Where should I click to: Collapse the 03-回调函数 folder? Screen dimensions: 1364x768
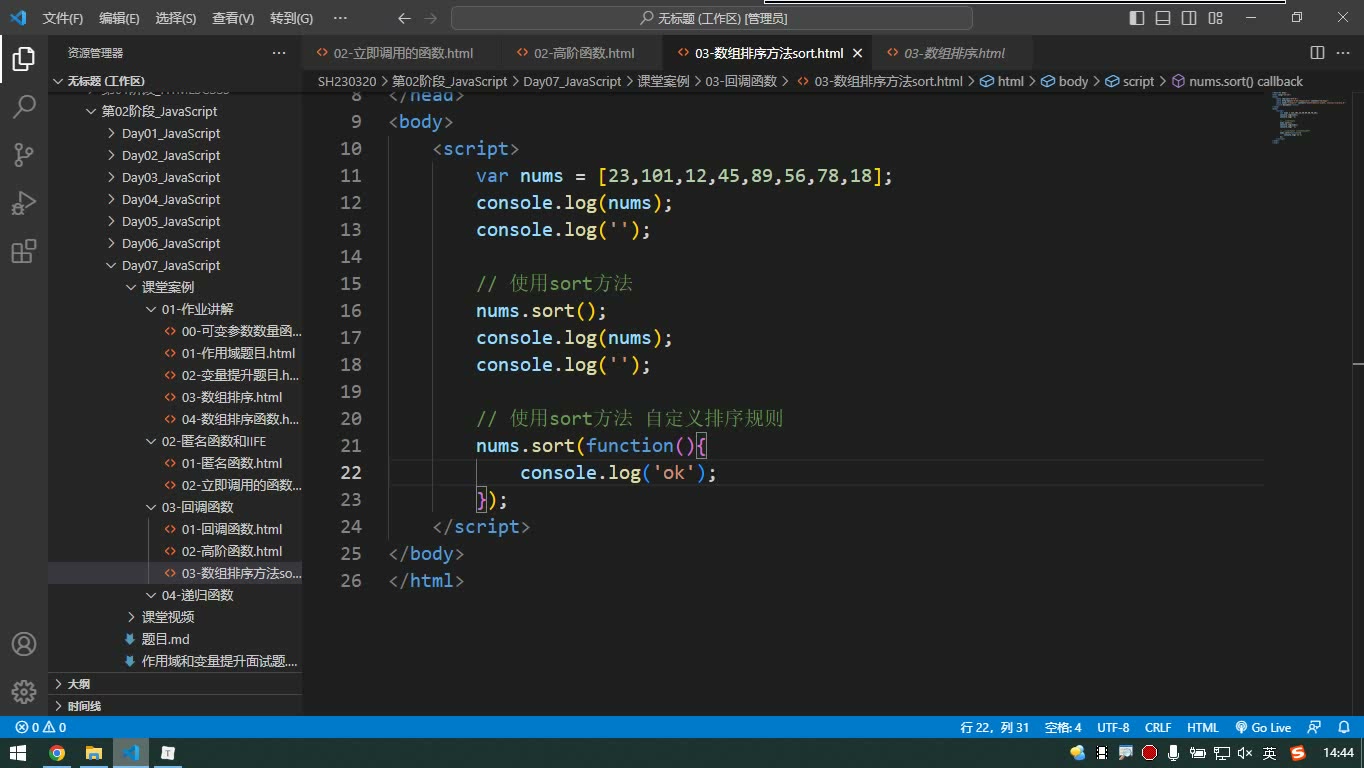click(x=197, y=507)
